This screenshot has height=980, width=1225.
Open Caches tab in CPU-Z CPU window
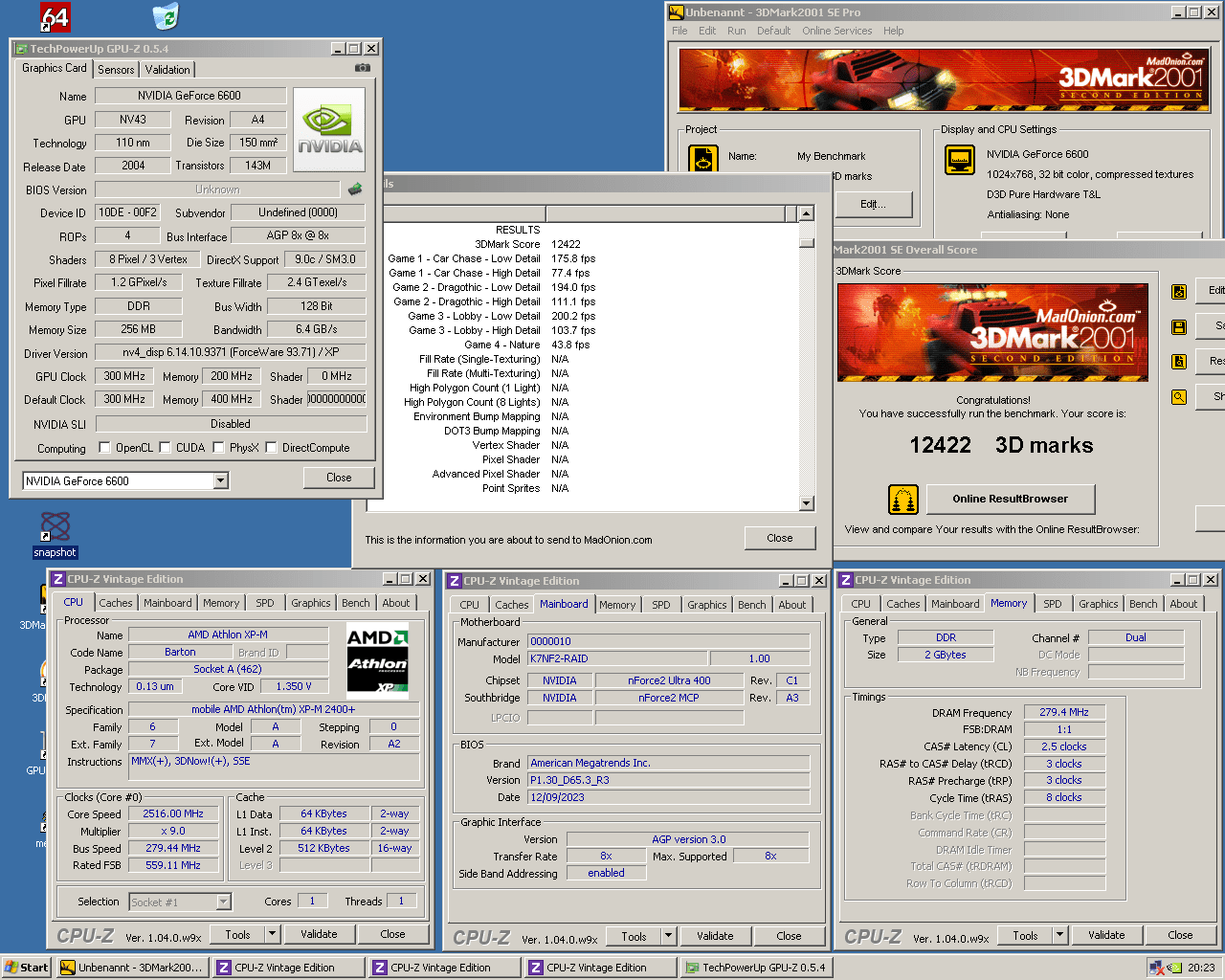coord(116,603)
